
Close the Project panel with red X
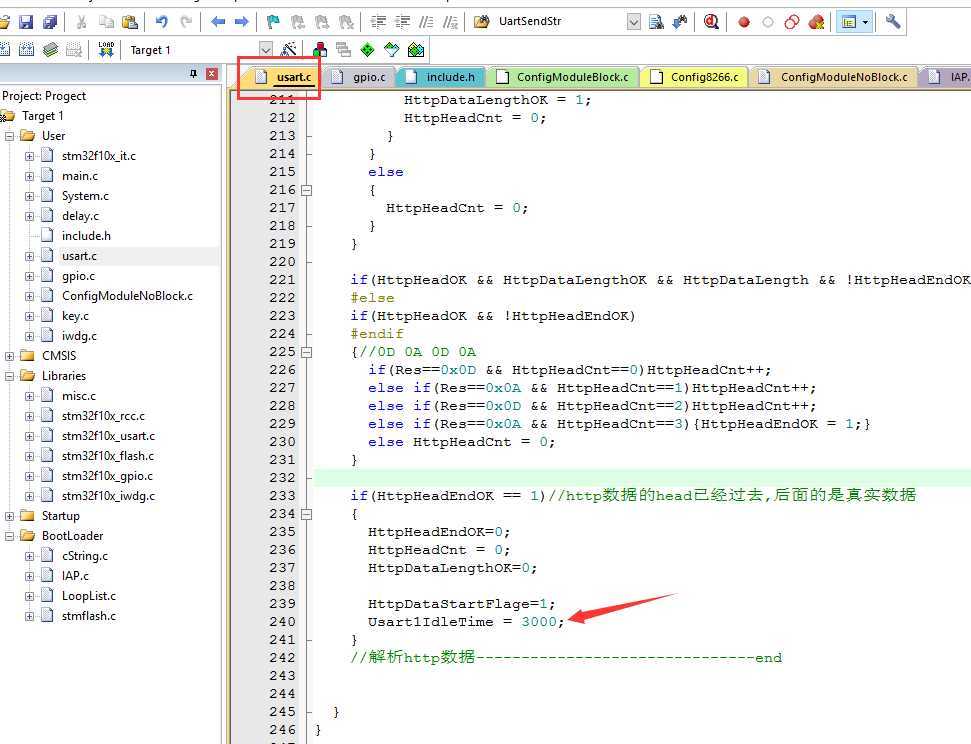pyautogui.click(x=212, y=74)
